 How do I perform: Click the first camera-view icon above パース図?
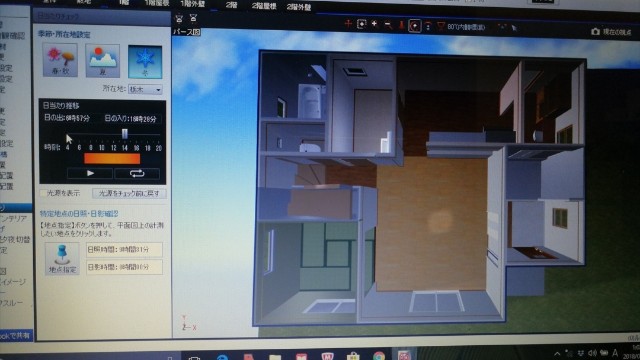click(179, 18)
